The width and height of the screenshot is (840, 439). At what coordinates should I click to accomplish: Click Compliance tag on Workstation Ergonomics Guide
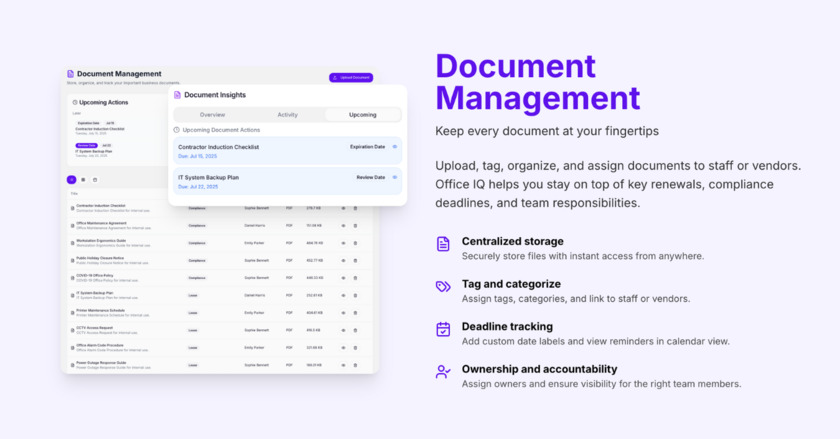[197, 243]
